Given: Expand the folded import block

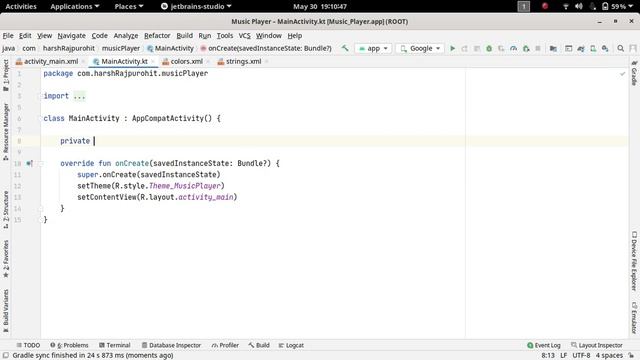Looking at the screenshot, I should [80, 96].
